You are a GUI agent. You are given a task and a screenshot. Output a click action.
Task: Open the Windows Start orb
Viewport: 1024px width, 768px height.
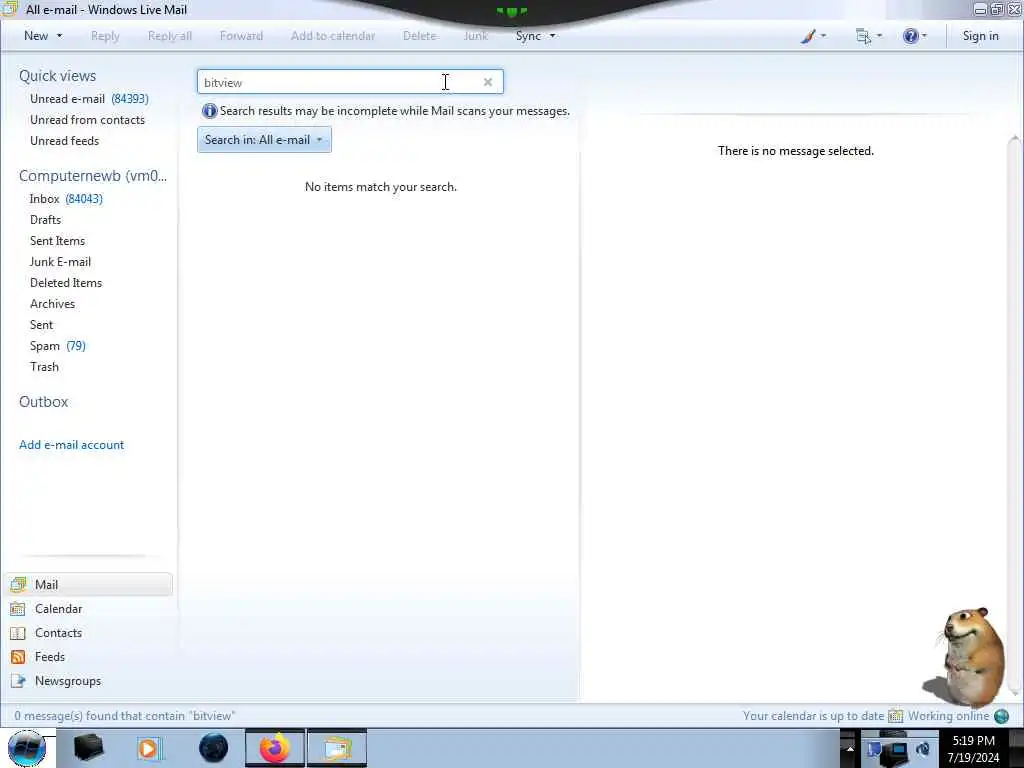[x=27, y=748]
